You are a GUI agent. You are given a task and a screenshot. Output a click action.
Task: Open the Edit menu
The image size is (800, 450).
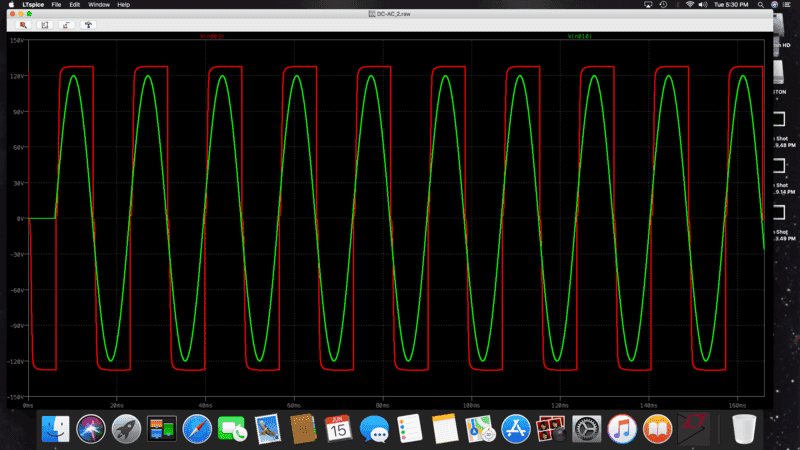tap(74, 5)
